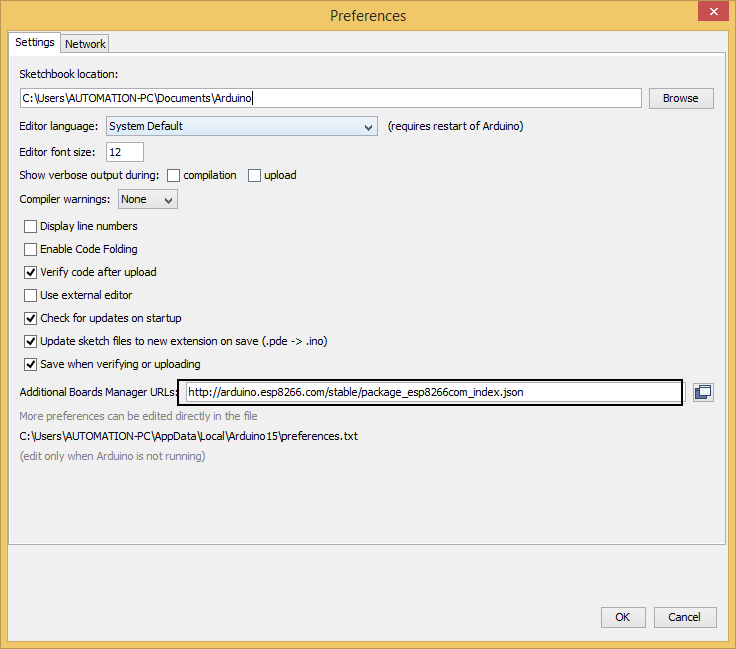Tick the Display line numbers checkbox
736x649 pixels.
click(x=31, y=227)
